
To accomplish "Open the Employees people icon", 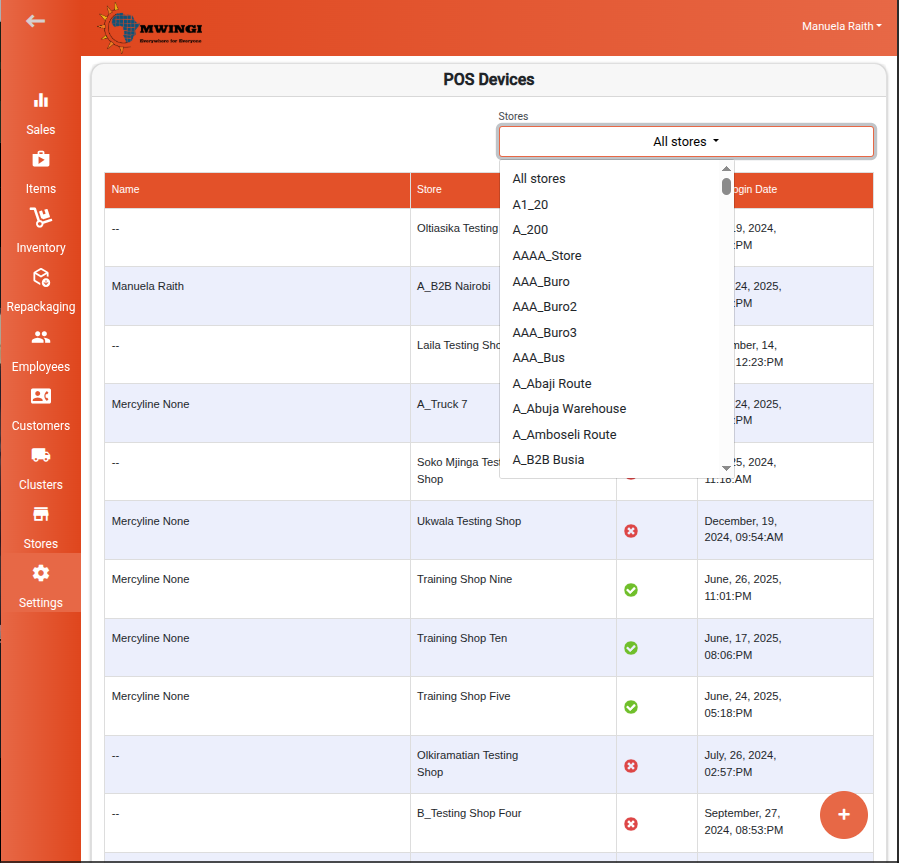I will pos(41,337).
